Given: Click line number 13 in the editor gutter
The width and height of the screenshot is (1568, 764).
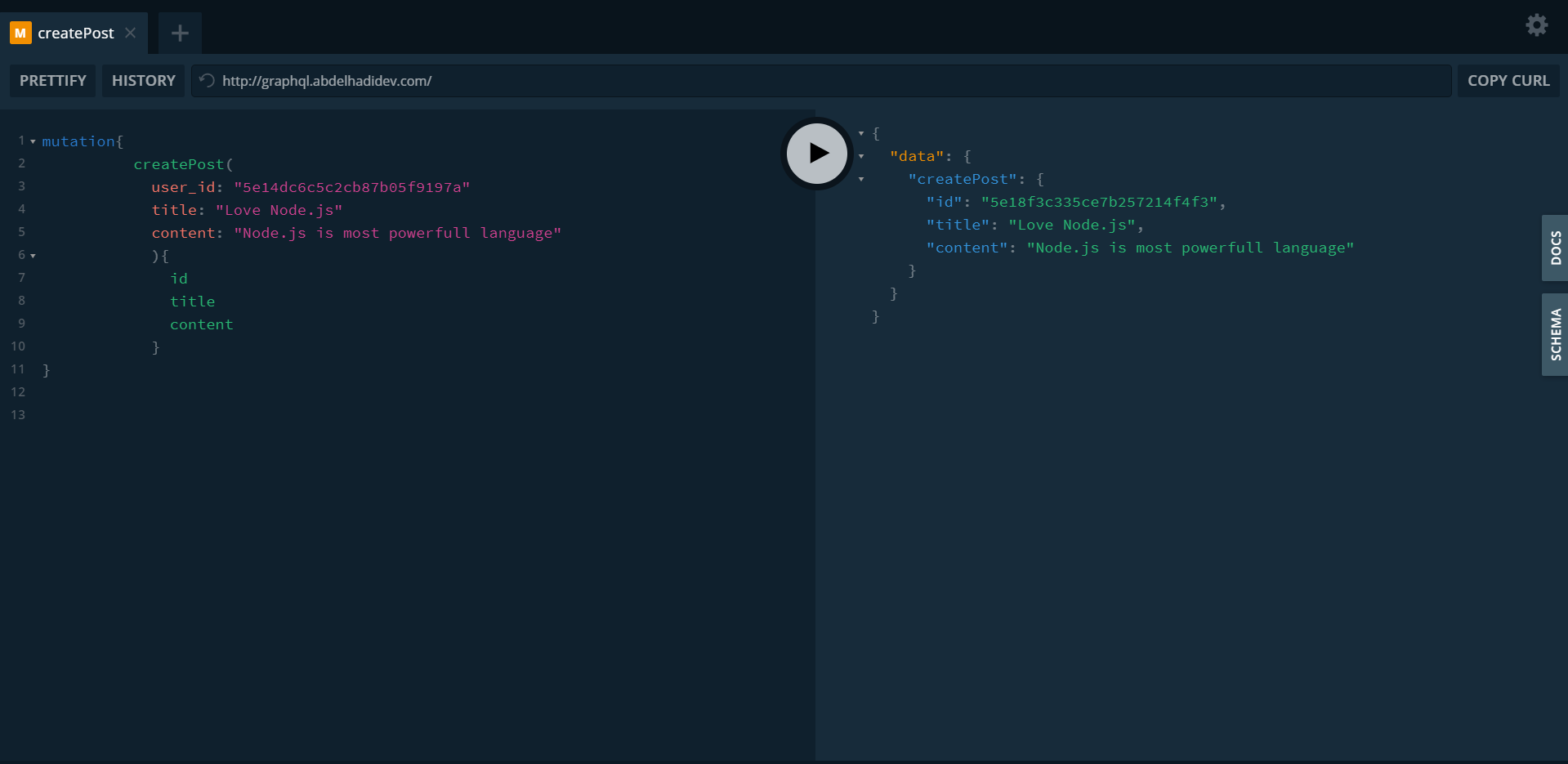Looking at the screenshot, I should [18, 415].
